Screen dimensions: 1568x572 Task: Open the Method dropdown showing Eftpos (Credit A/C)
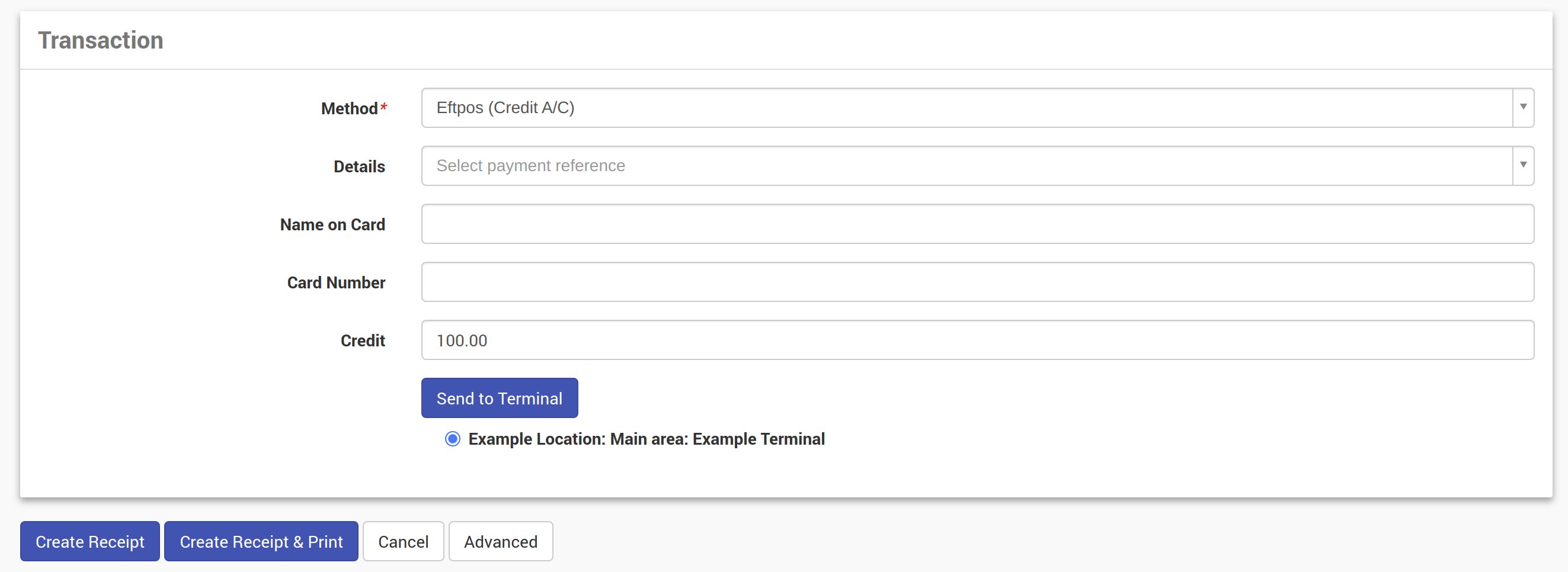pos(977,108)
